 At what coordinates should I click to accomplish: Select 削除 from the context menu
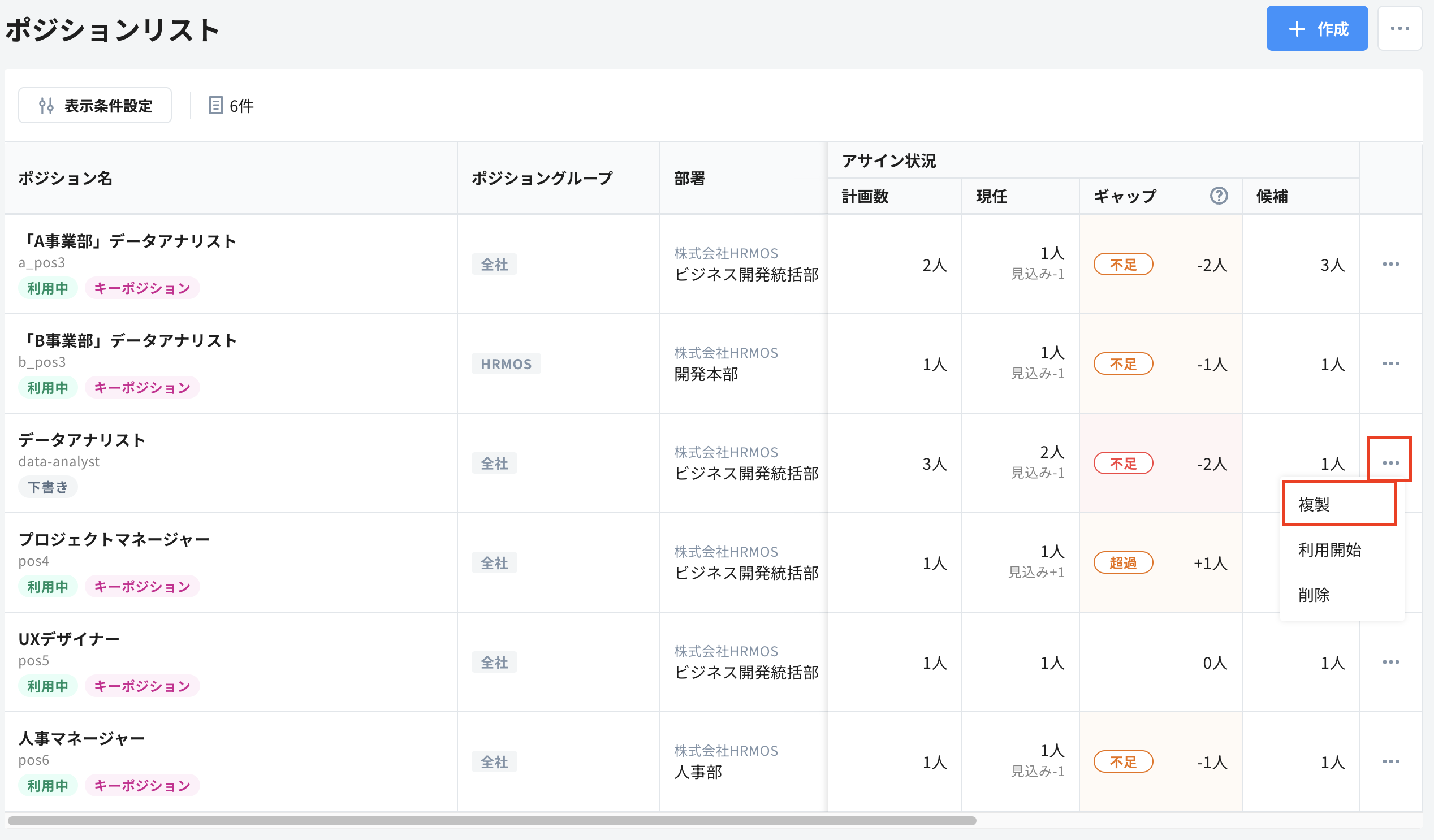[1315, 595]
